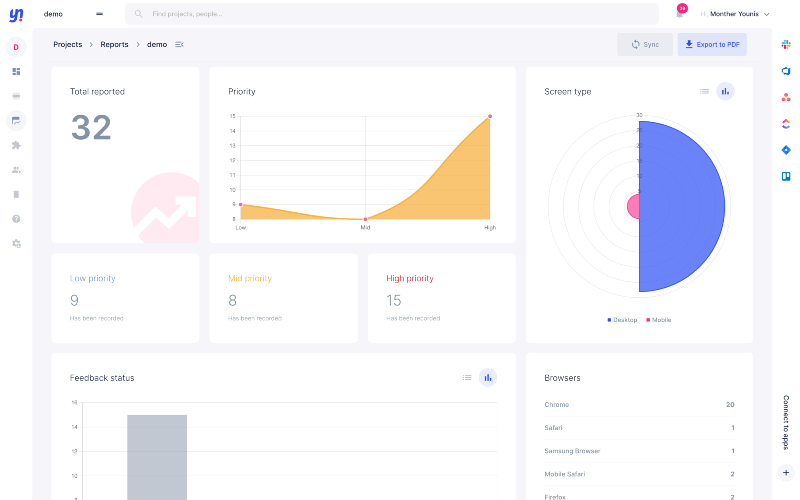Connect the ClickUp app icon
Screen dimensions: 800x500
click(x=786, y=123)
